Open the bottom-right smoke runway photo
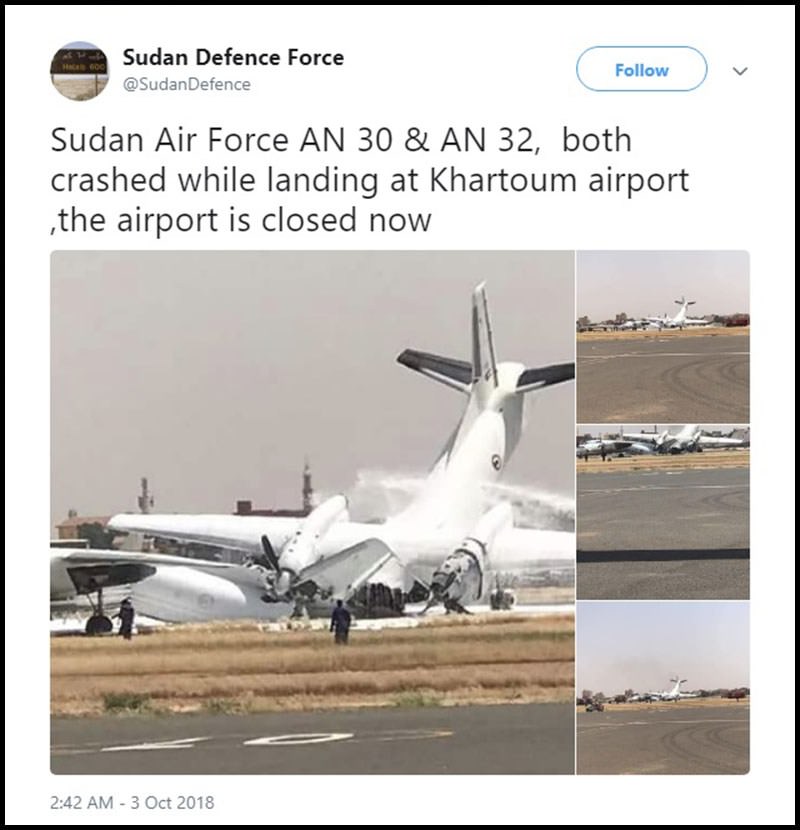 pos(663,688)
